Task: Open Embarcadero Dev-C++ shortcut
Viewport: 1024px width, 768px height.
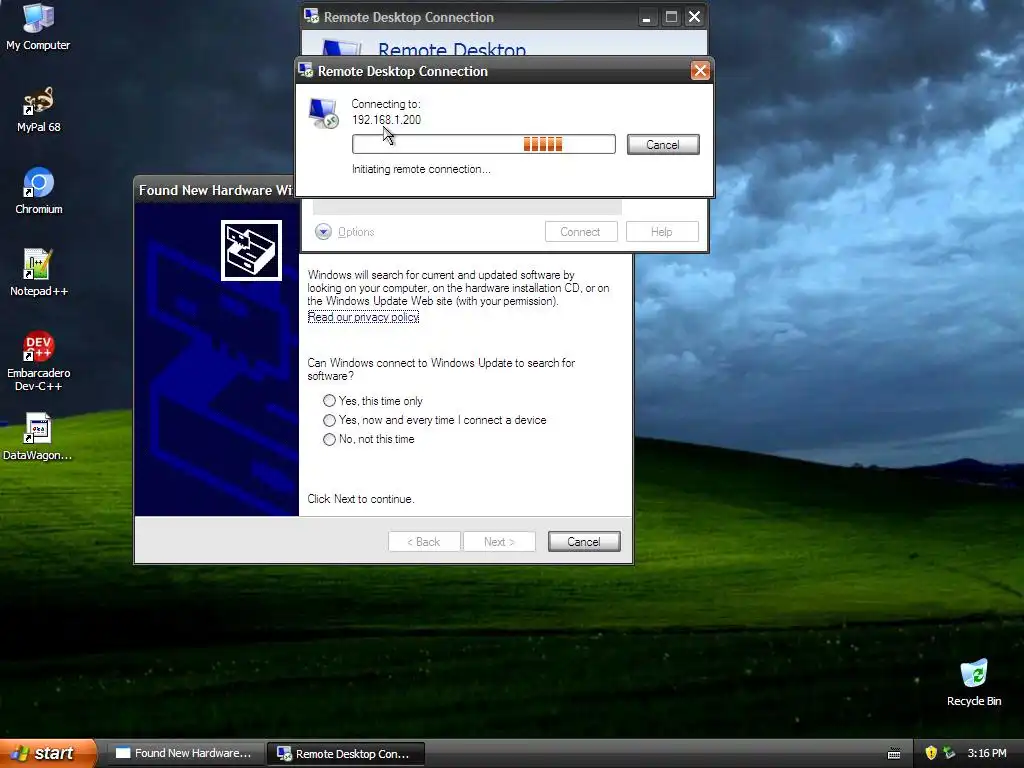Action: click(x=39, y=360)
